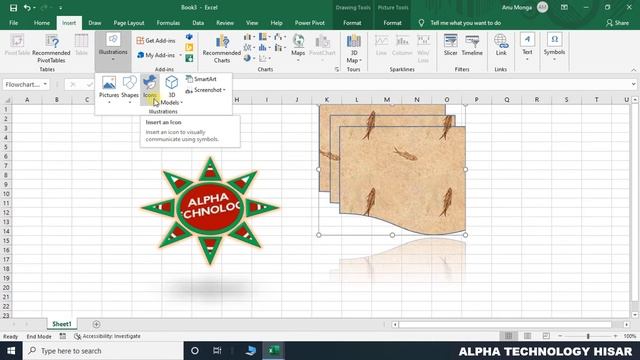Viewport: 640px width, 360px height.
Task: Insert a Slicer filter
Action: [x=451, y=45]
